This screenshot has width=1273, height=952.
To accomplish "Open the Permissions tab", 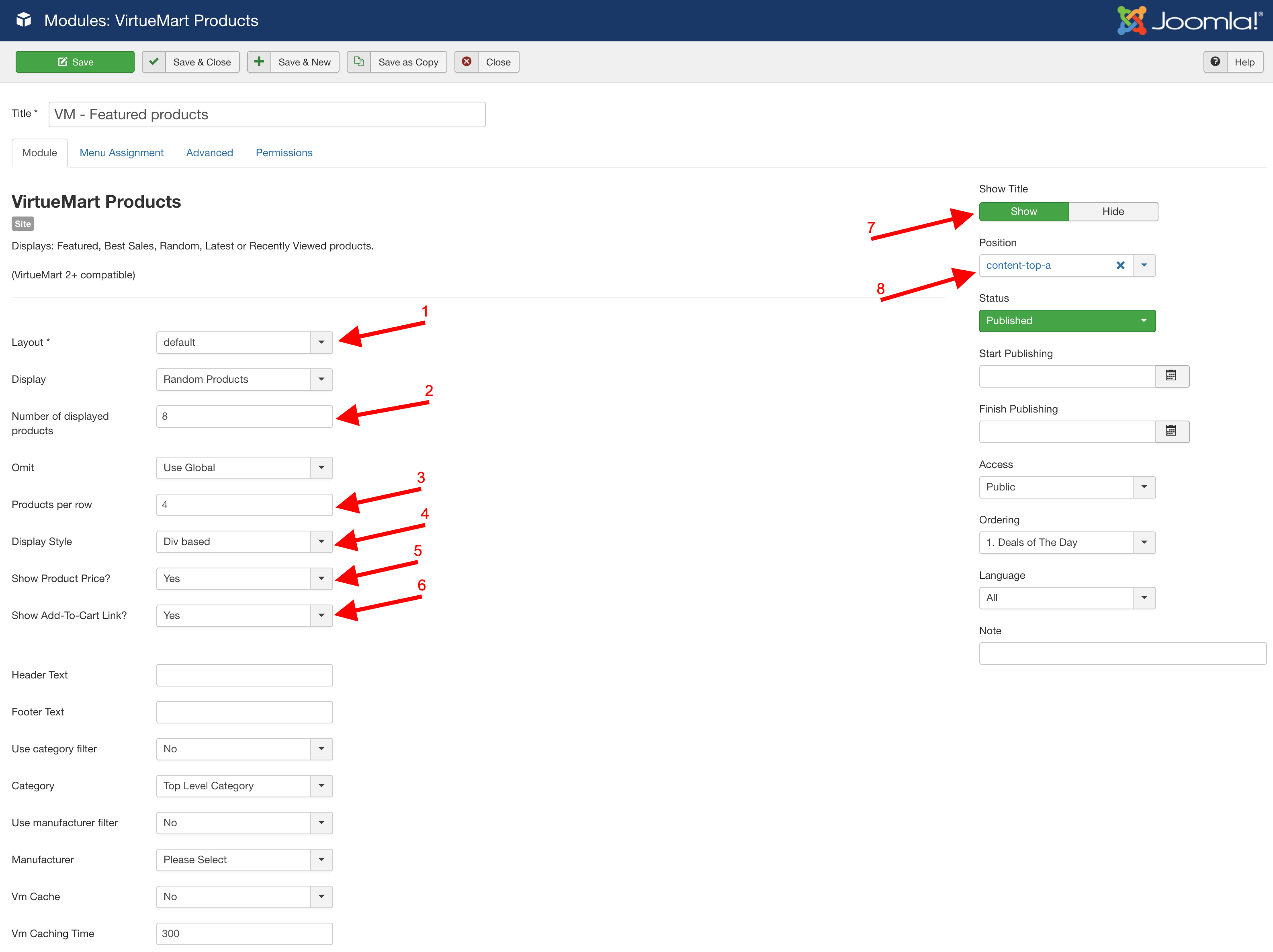I will (x=284, y=152).
